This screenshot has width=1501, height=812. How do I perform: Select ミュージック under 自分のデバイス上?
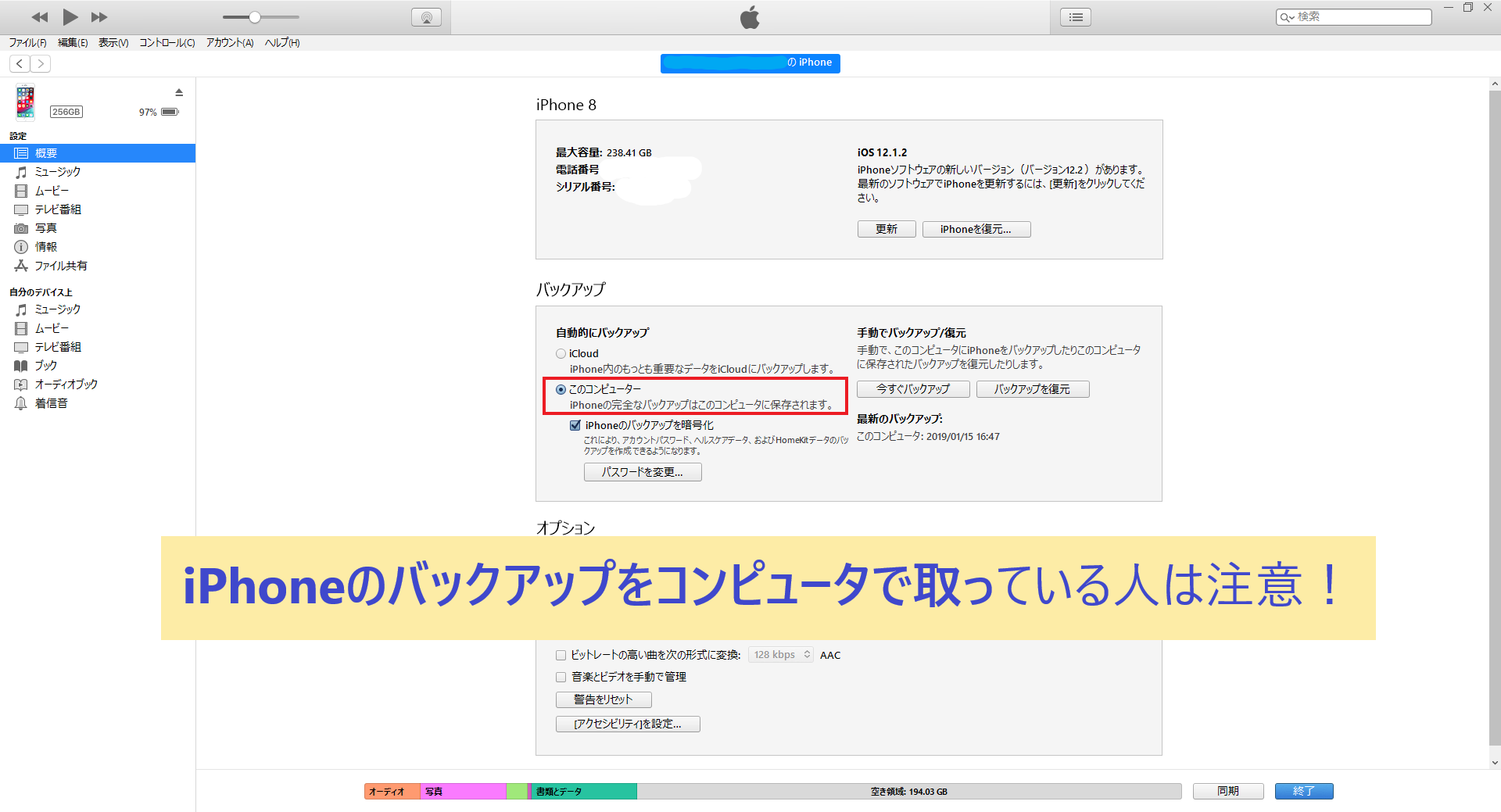coord(98,309)
